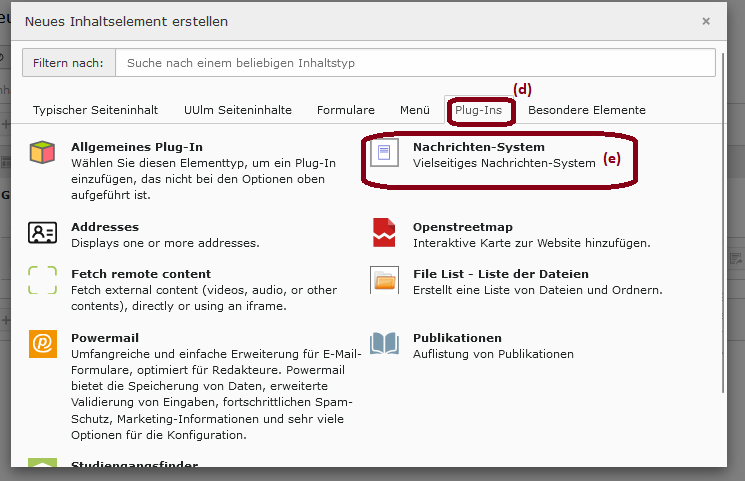The height and width of the screenshot is (481, 745).
Task: Switch to the Formulare tab
Action: click(346, 110)
